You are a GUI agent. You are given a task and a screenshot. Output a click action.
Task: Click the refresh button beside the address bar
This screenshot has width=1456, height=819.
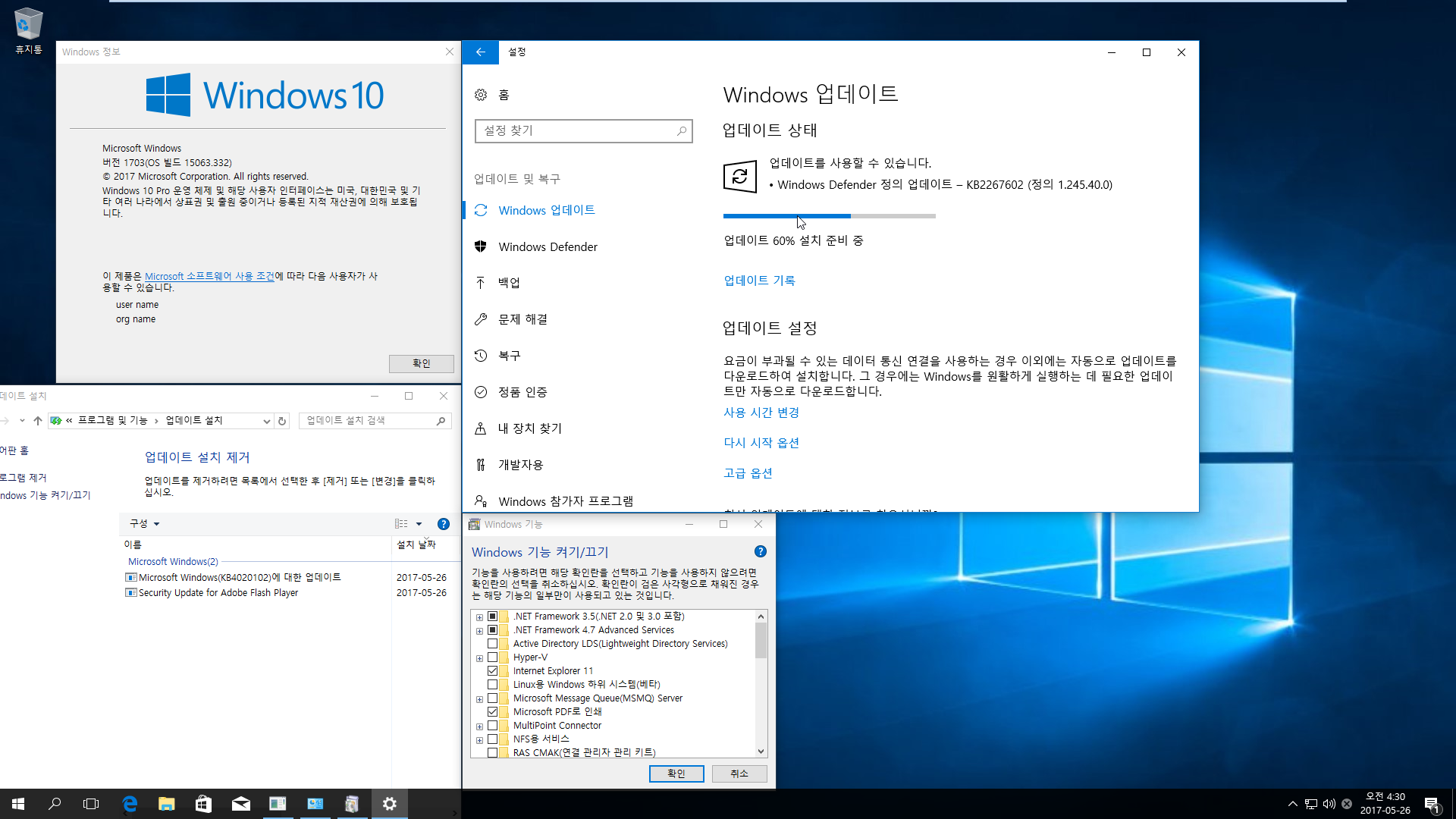[282, 421]
